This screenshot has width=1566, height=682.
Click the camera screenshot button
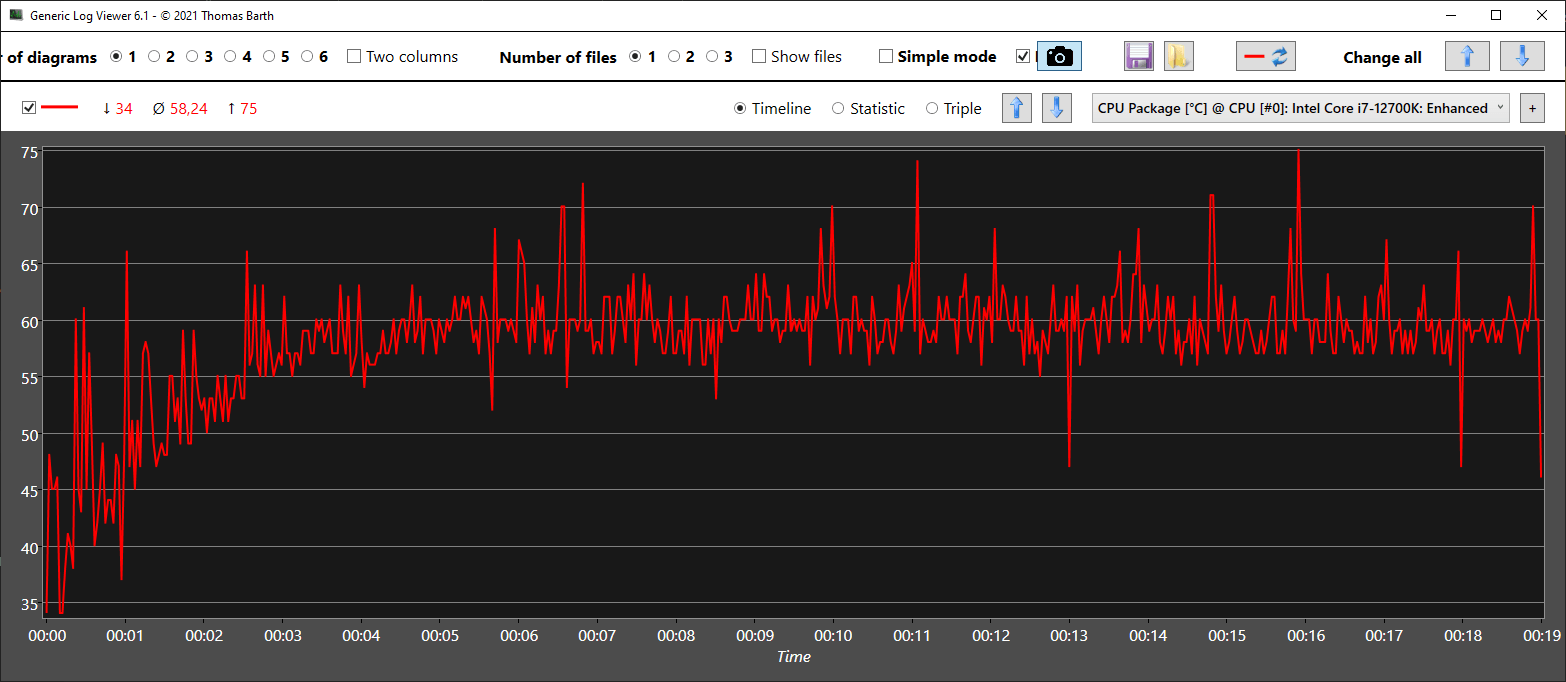tap(1059, 57)
